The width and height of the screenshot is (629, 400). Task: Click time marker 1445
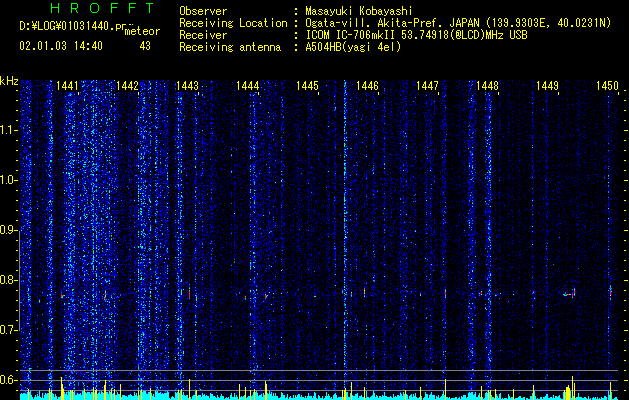click(x=307, y=86)
